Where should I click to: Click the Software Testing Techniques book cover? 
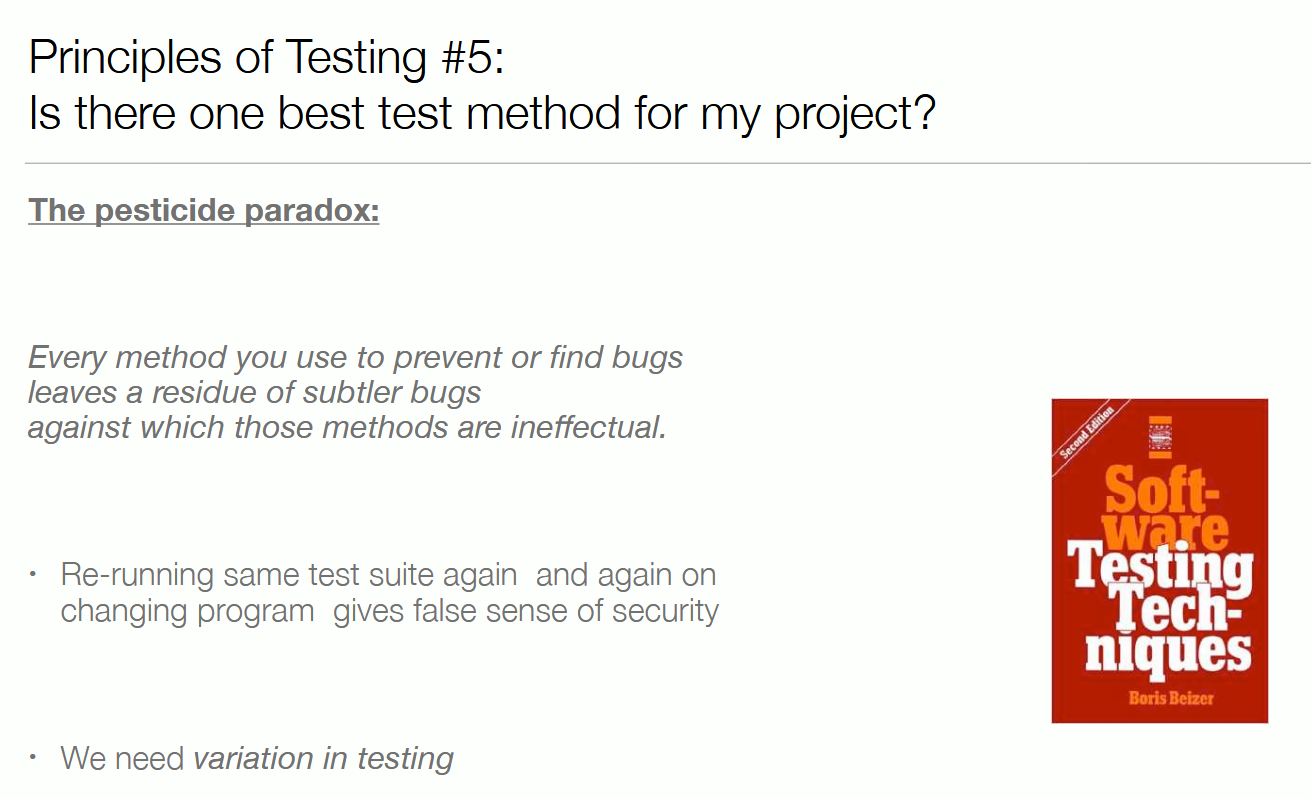[1159, 560]
